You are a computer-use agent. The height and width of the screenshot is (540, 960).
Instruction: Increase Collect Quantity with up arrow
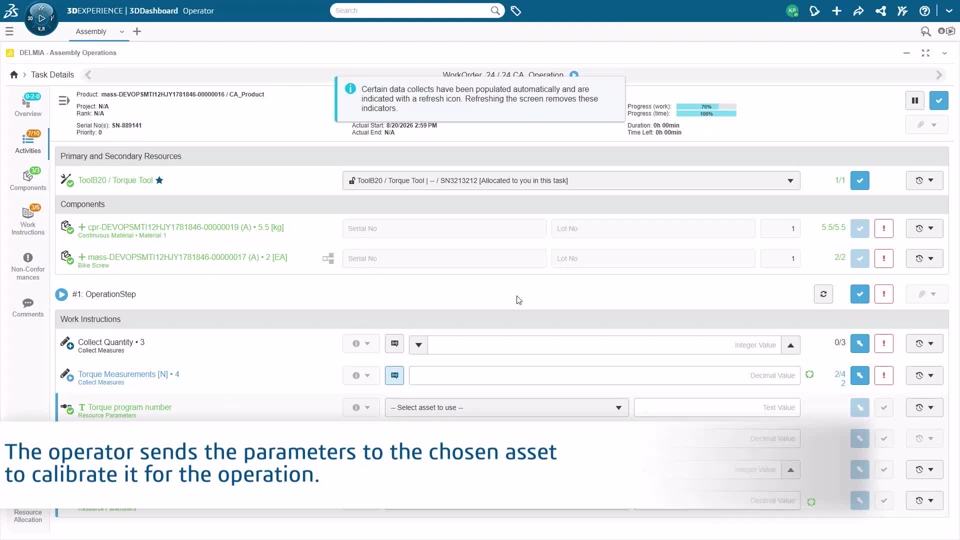click(x=791, y=345)
